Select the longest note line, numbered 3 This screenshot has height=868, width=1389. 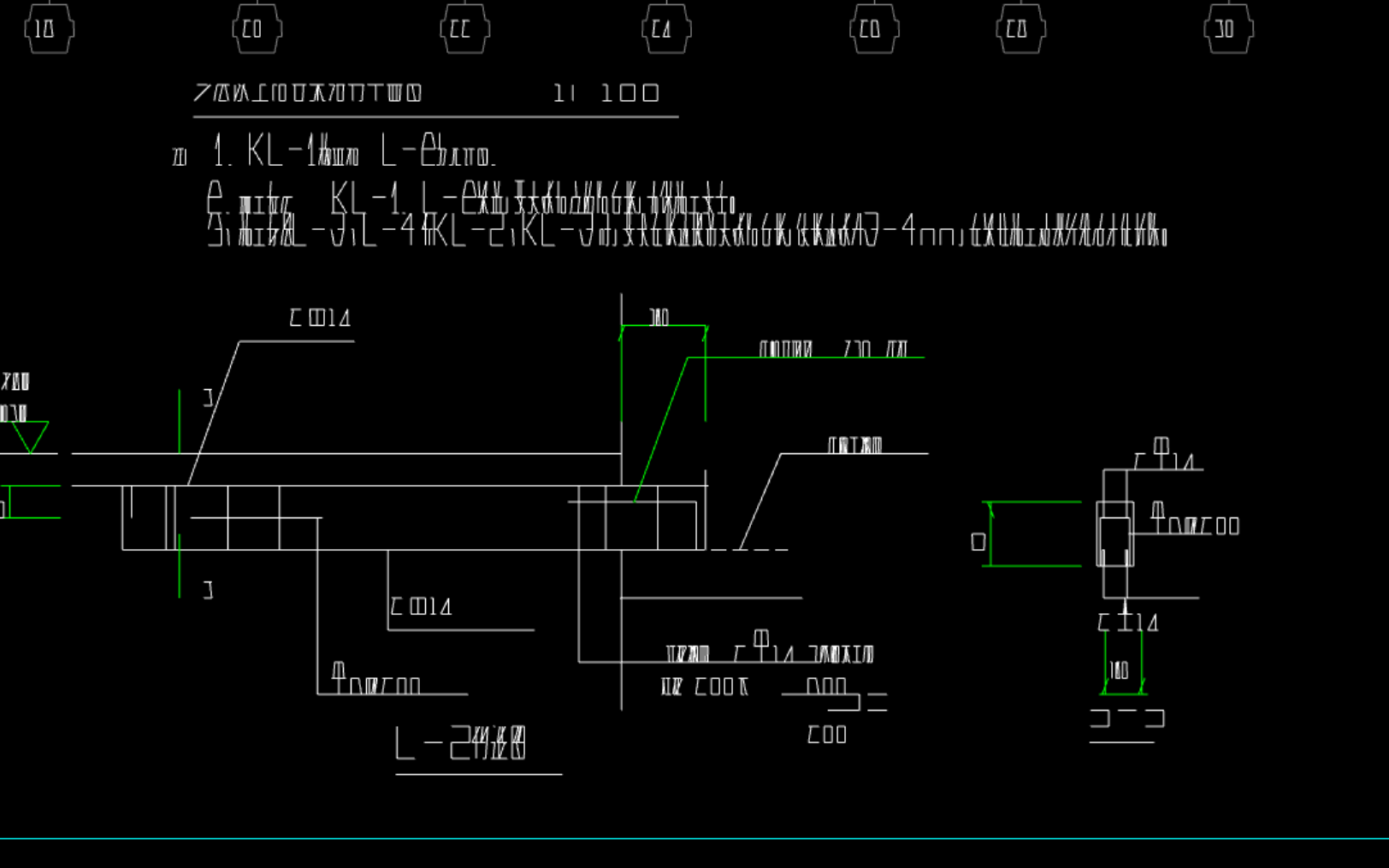(x=687, y=231)
